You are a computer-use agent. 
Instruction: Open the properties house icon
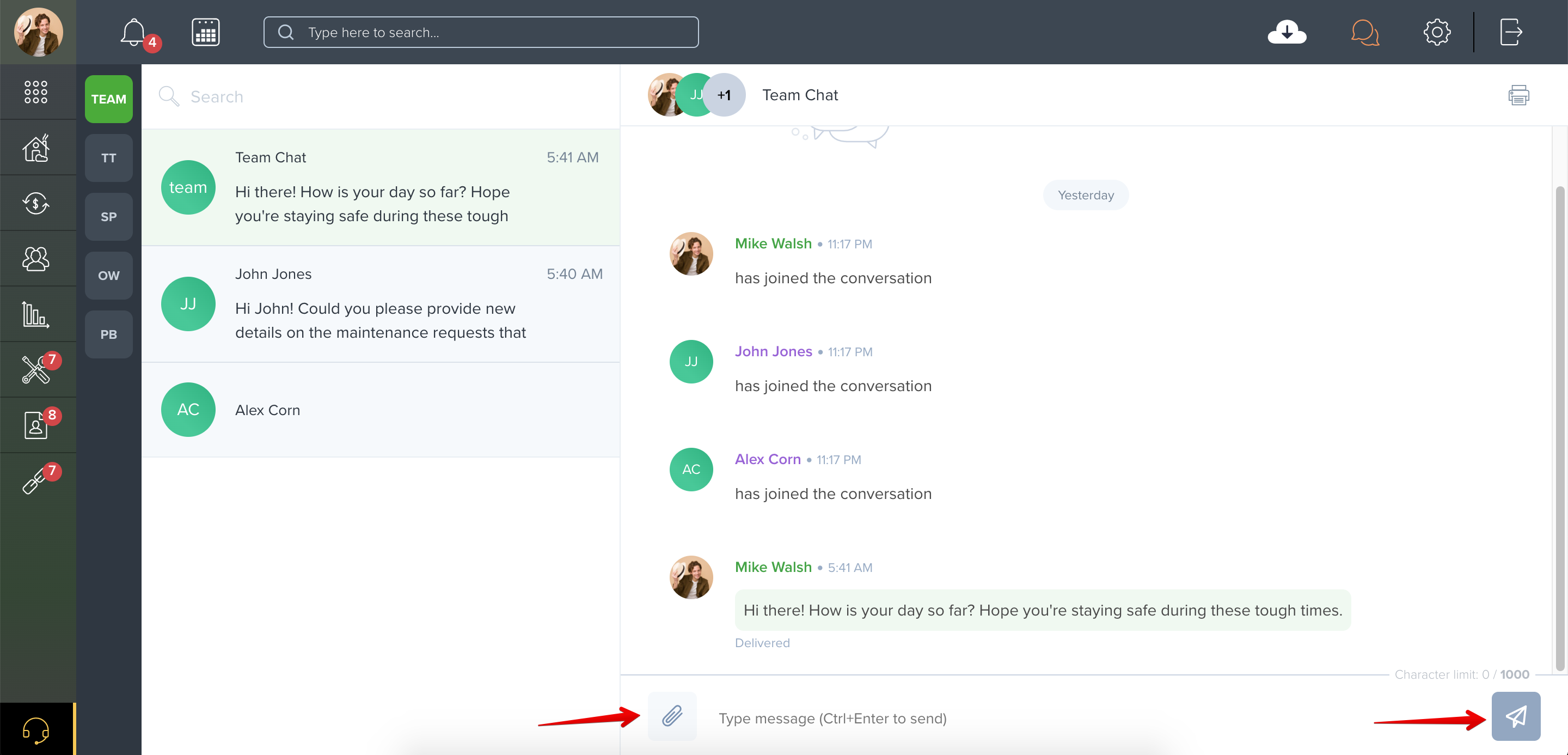point(36,147)
